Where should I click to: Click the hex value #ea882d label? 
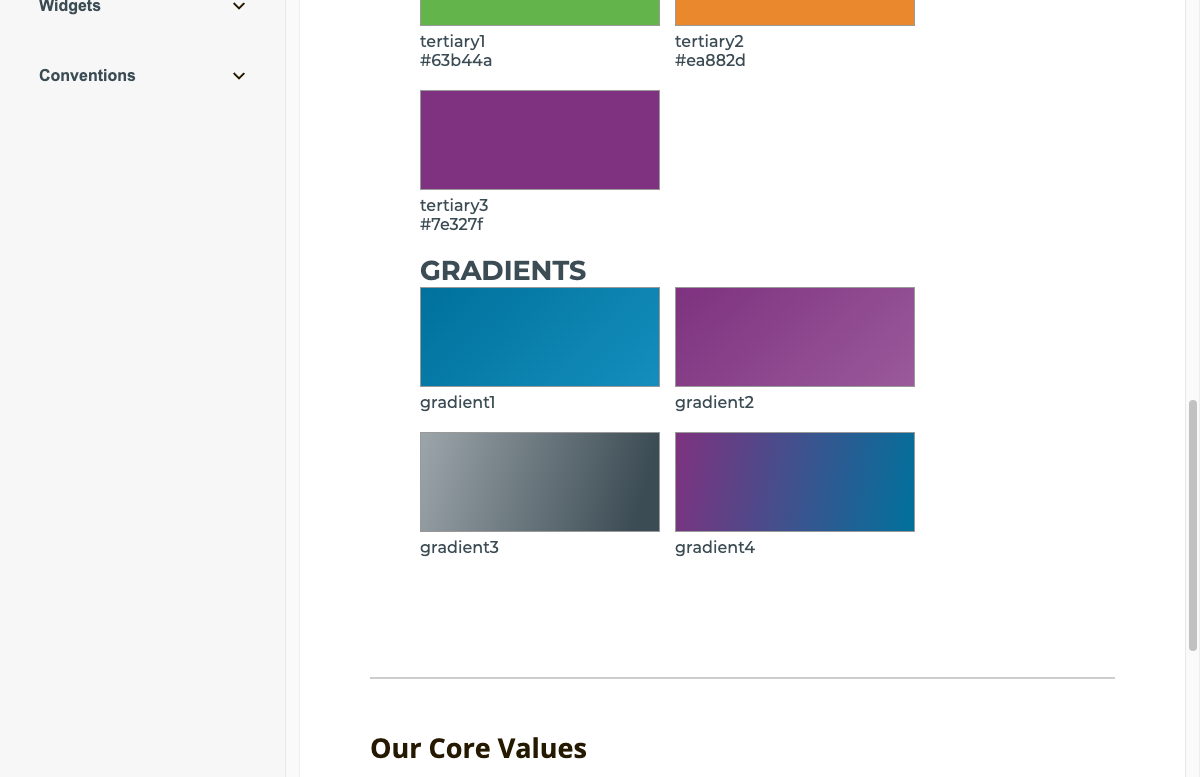pos(710,60)
